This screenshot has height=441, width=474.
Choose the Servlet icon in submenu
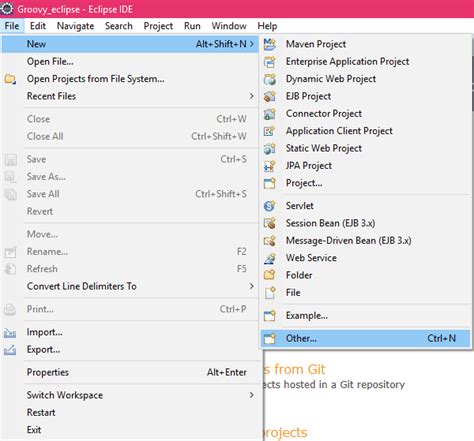click(270, 206)
